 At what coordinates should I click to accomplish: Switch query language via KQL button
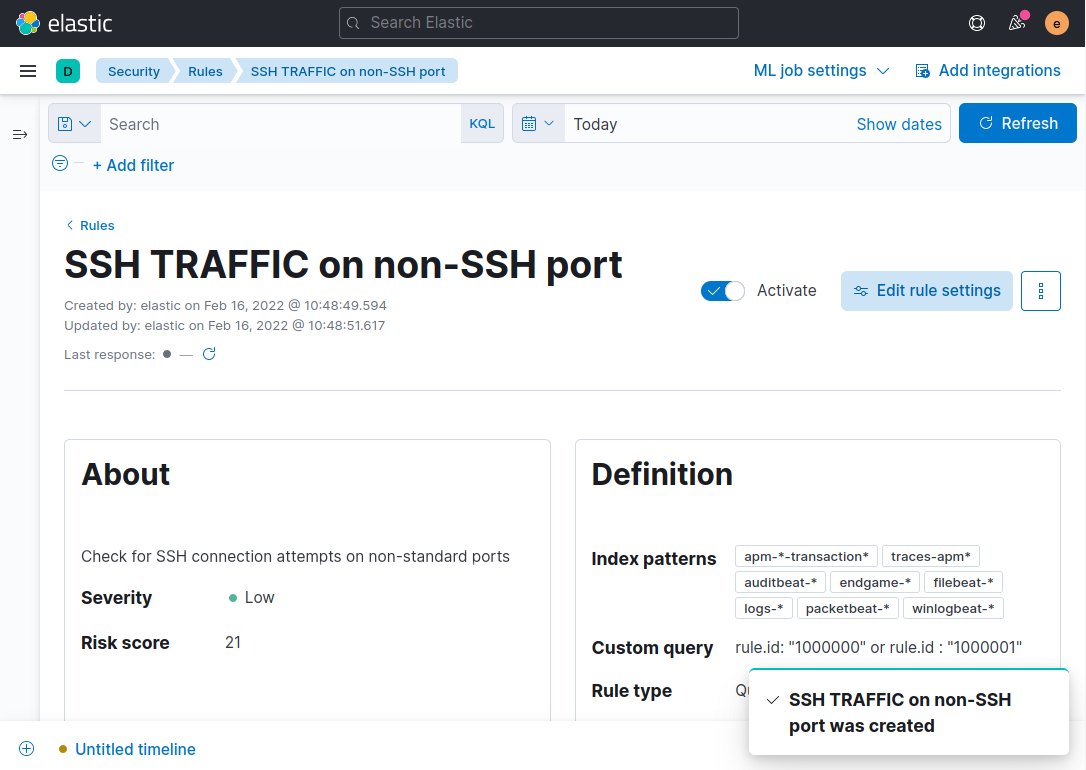click(482, 124)
